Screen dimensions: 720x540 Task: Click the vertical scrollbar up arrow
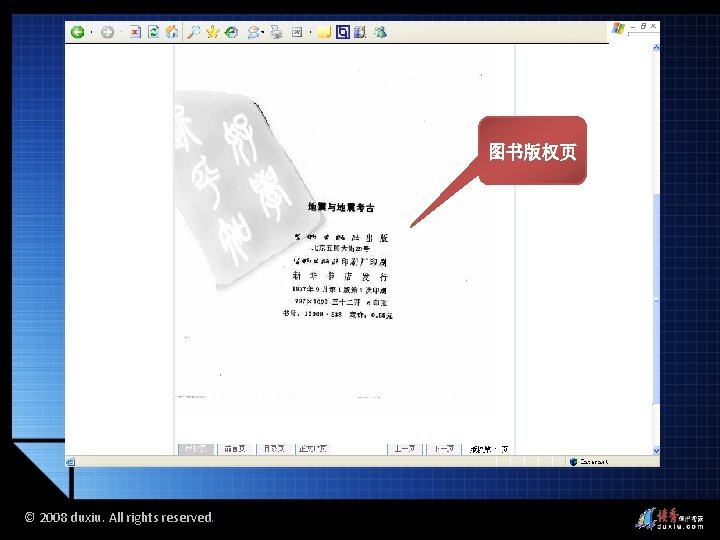pyautogui.click(x=656, y=47)
